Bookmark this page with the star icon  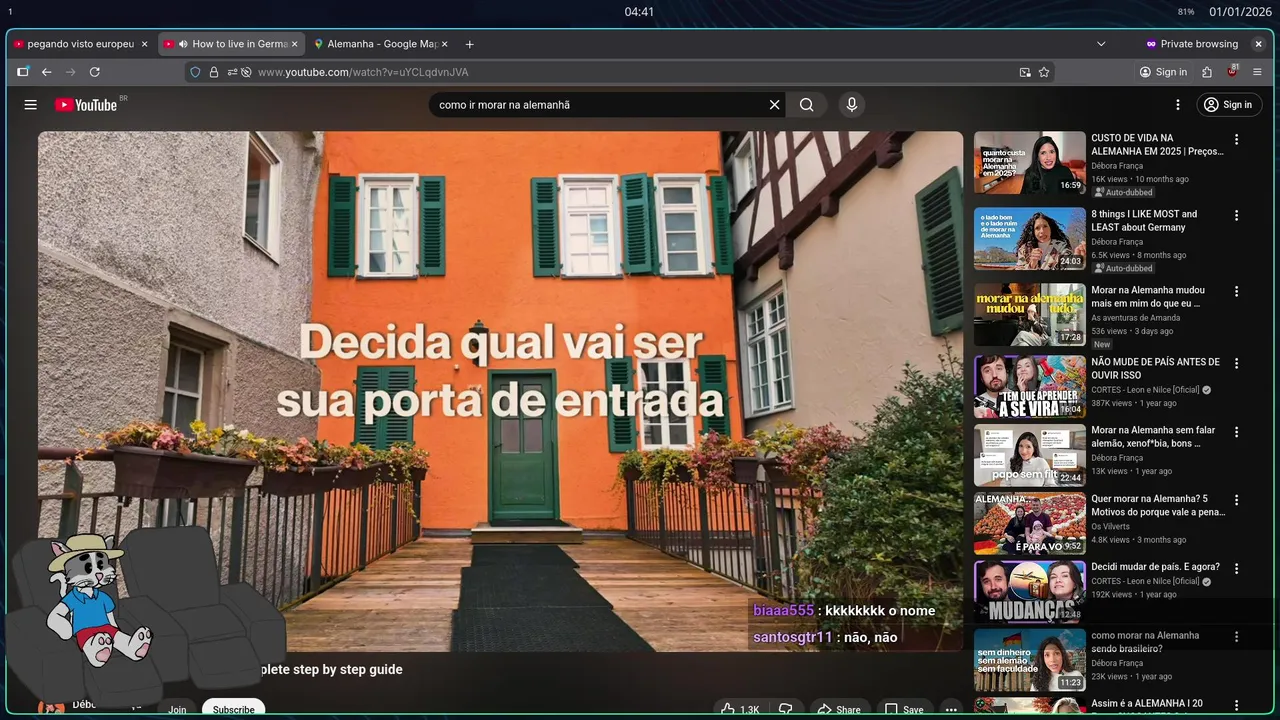pos(1044,72)
